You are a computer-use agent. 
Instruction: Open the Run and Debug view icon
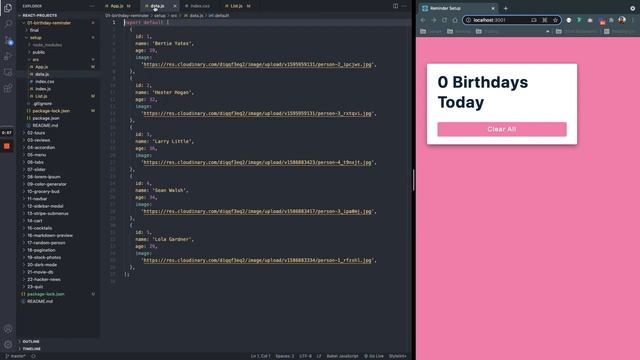(8, 56)
